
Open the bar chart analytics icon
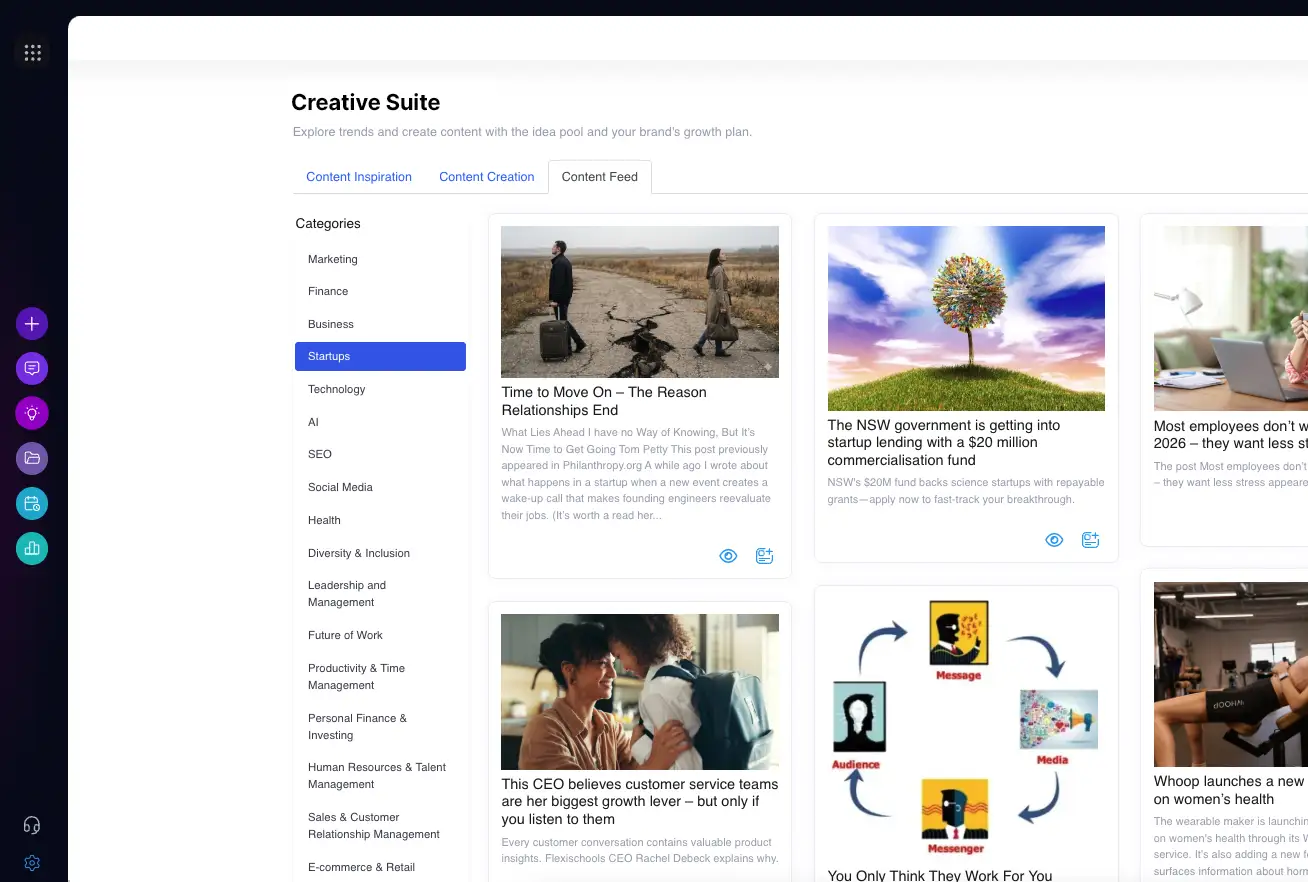[32, 548]
